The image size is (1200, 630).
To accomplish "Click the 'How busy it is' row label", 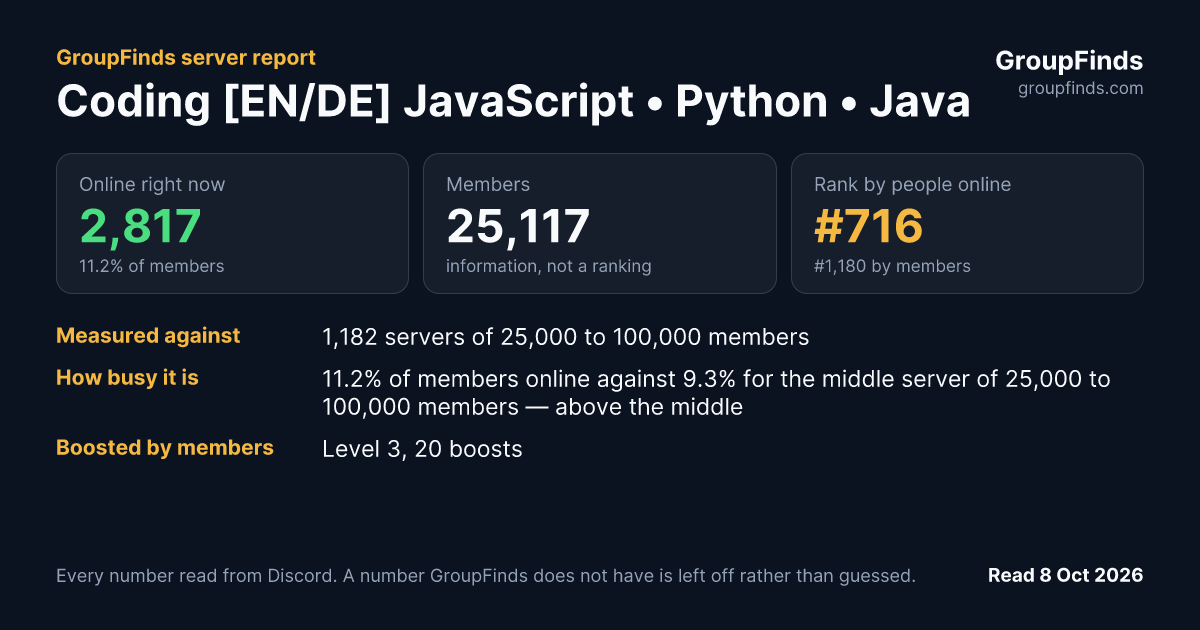I will (127, 378).
